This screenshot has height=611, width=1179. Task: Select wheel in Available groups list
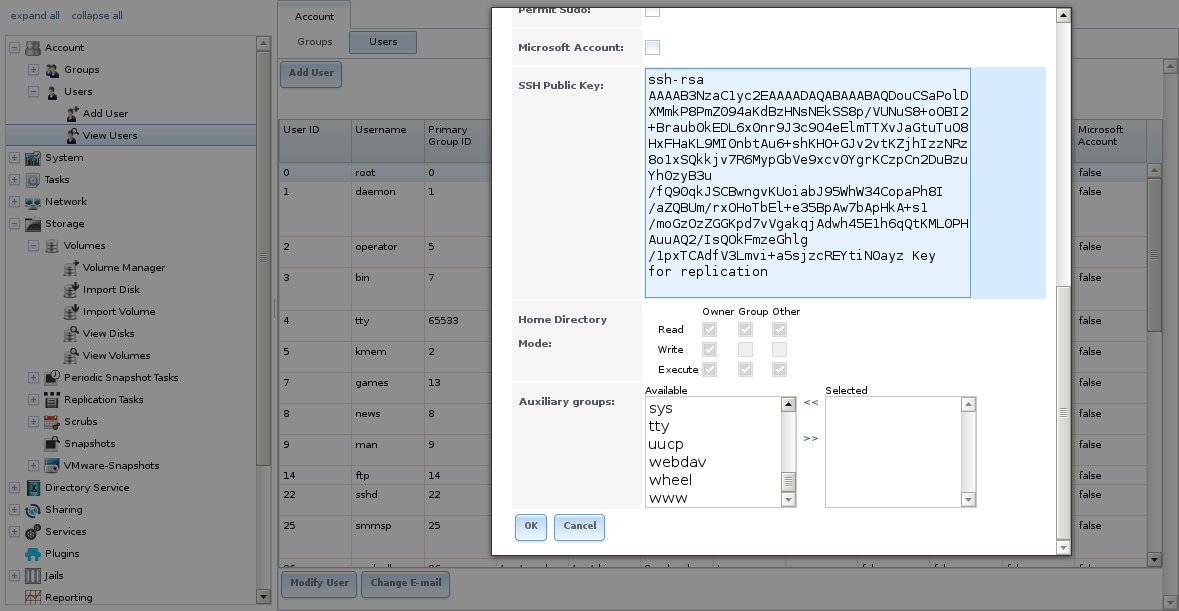[x=670, y=480]
